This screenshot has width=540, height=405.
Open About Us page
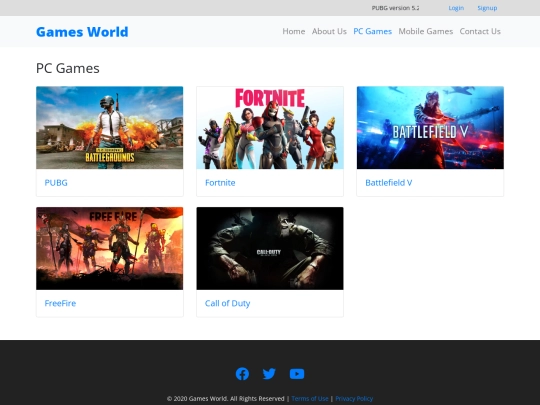(x=329, y=31)
